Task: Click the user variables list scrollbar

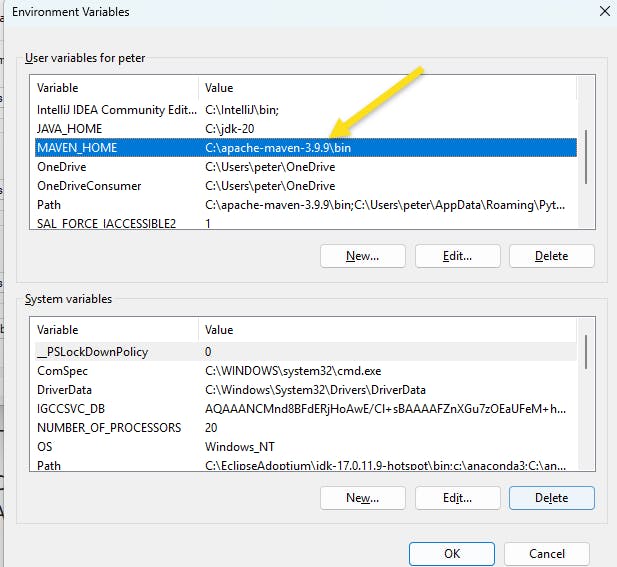Action: (586, 157)
